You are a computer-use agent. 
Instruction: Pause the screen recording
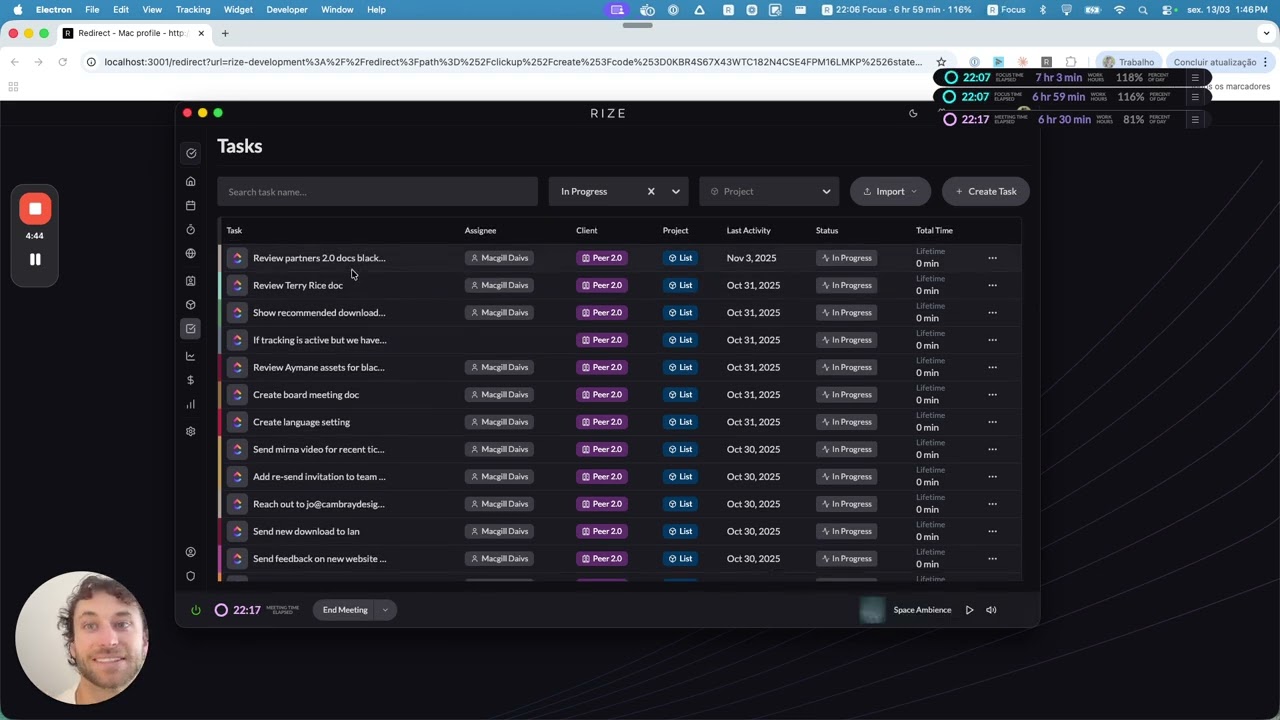[35, 259]
